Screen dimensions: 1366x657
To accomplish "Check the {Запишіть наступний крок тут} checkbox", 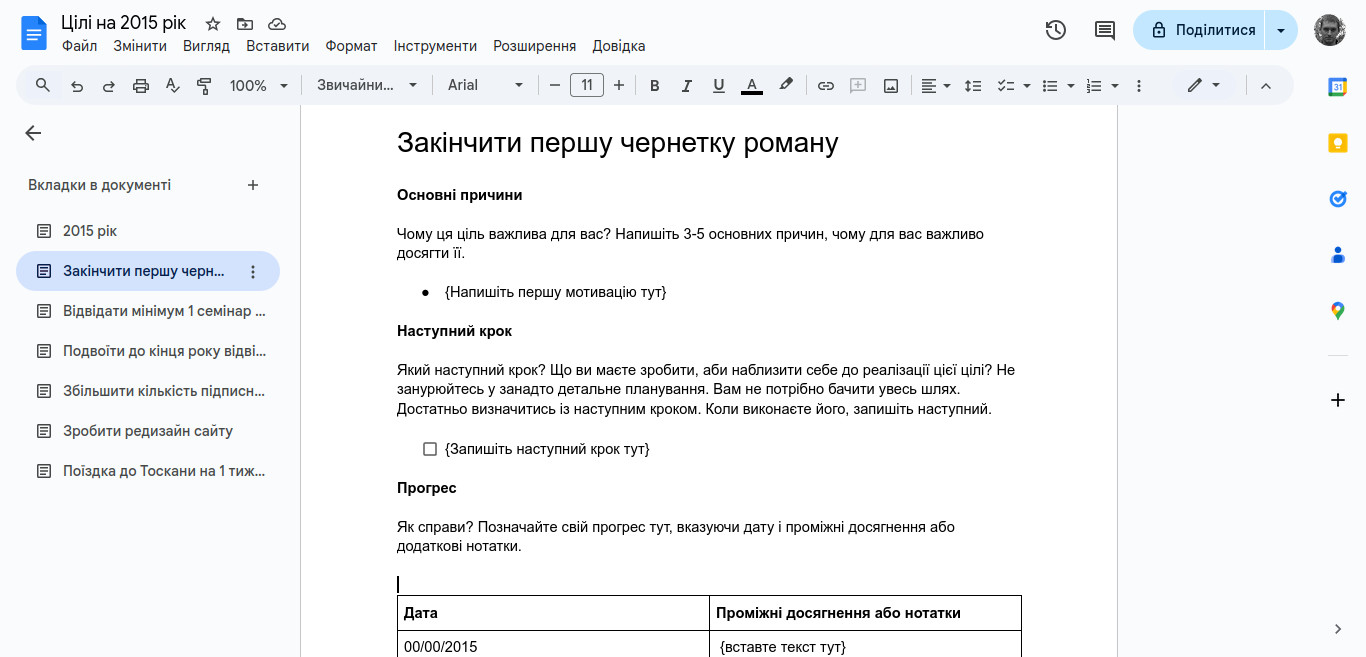I will (430, 449).
